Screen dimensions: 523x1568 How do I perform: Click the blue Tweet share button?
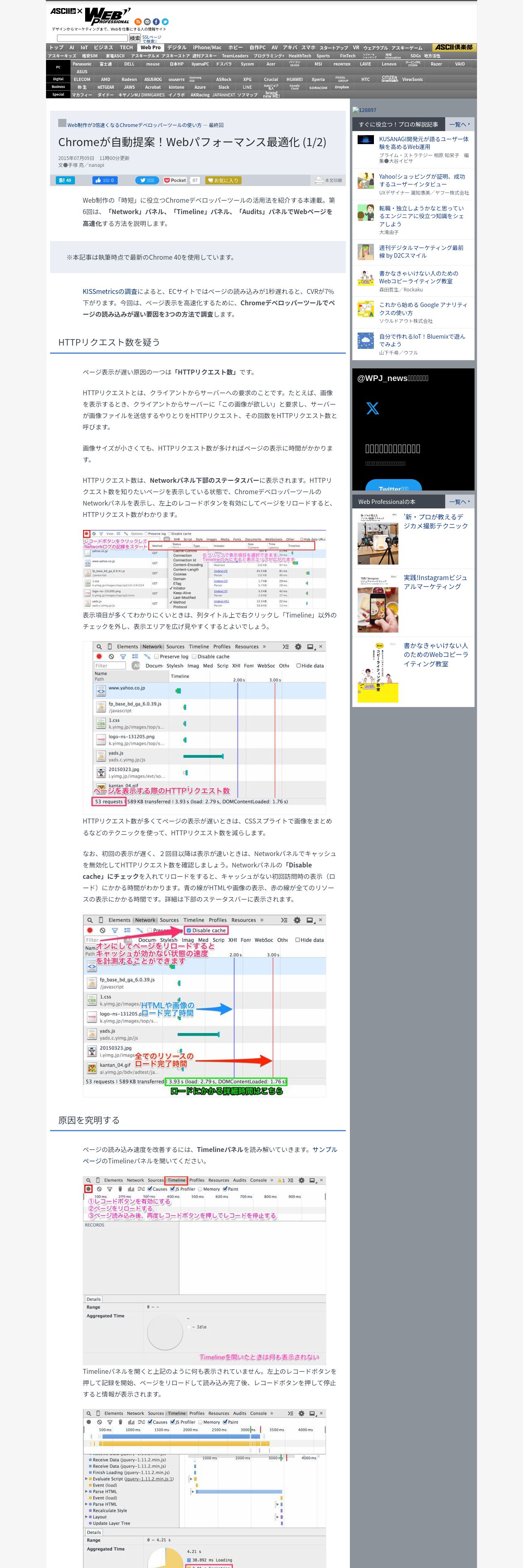click(147, 180)
